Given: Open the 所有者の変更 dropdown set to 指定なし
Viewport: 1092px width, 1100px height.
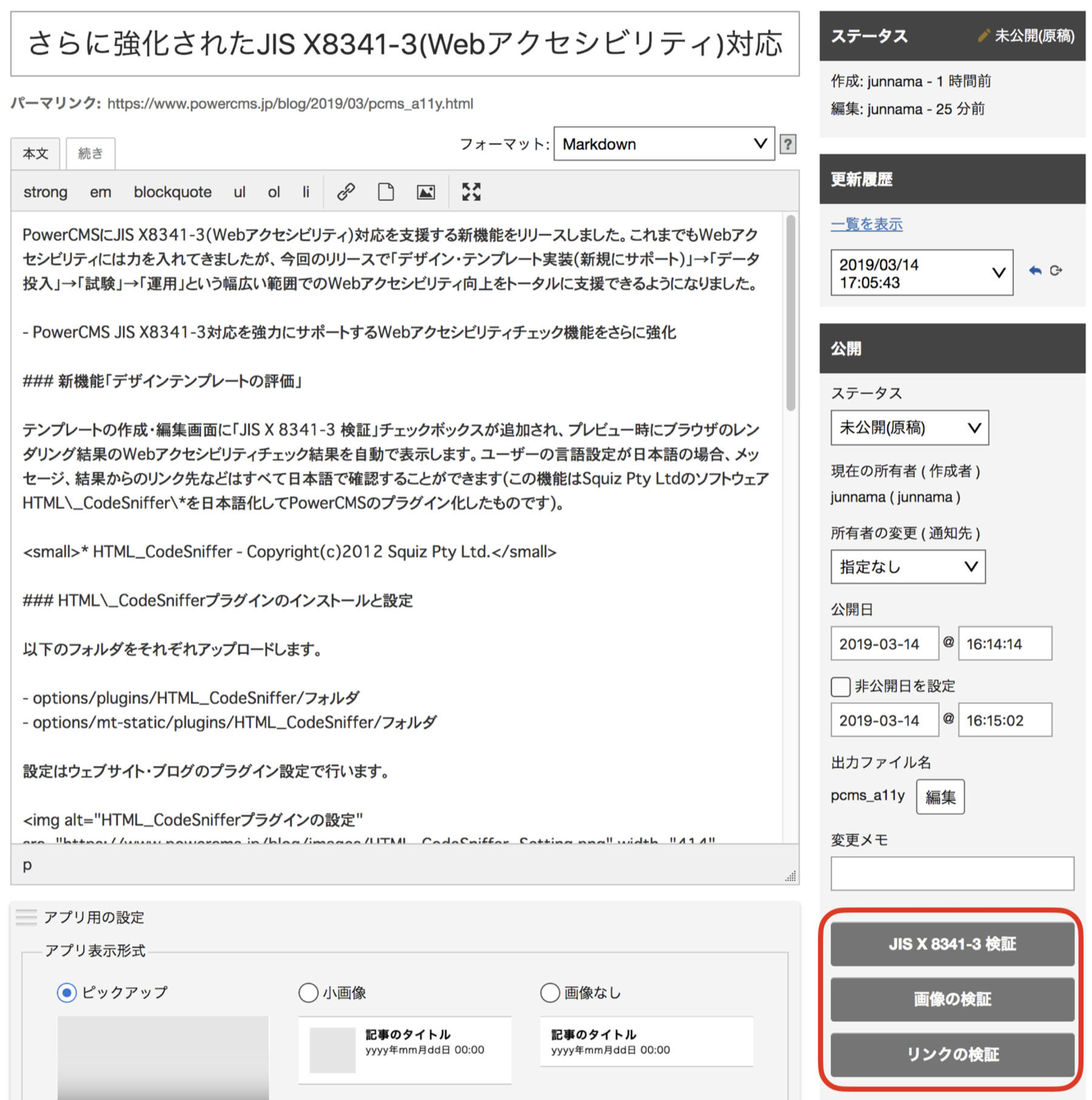Looking at the screenshot, I should [x=908, y=566].
